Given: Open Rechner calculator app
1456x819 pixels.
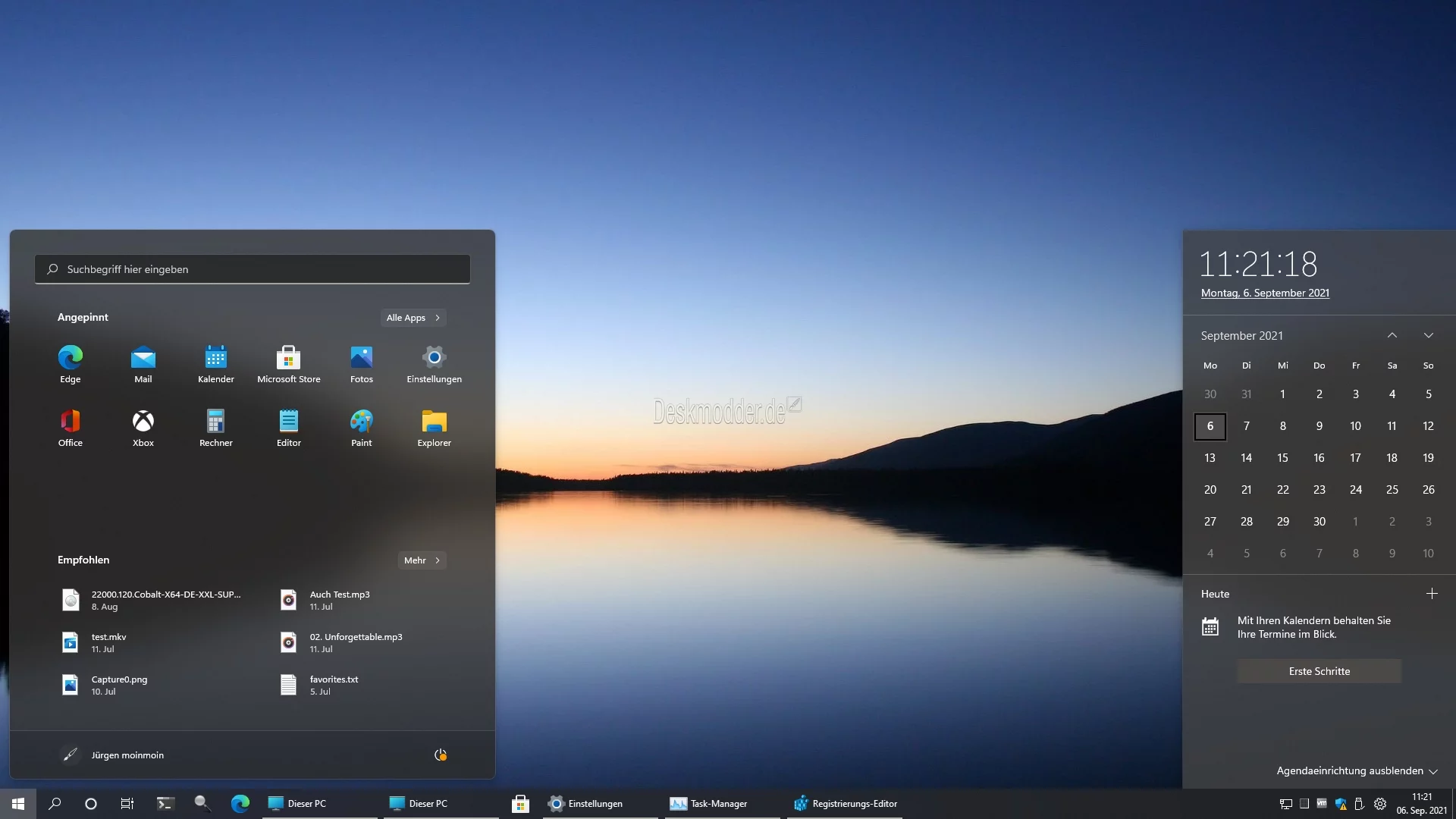Looking at the screenshot, I should click(215, 421).
